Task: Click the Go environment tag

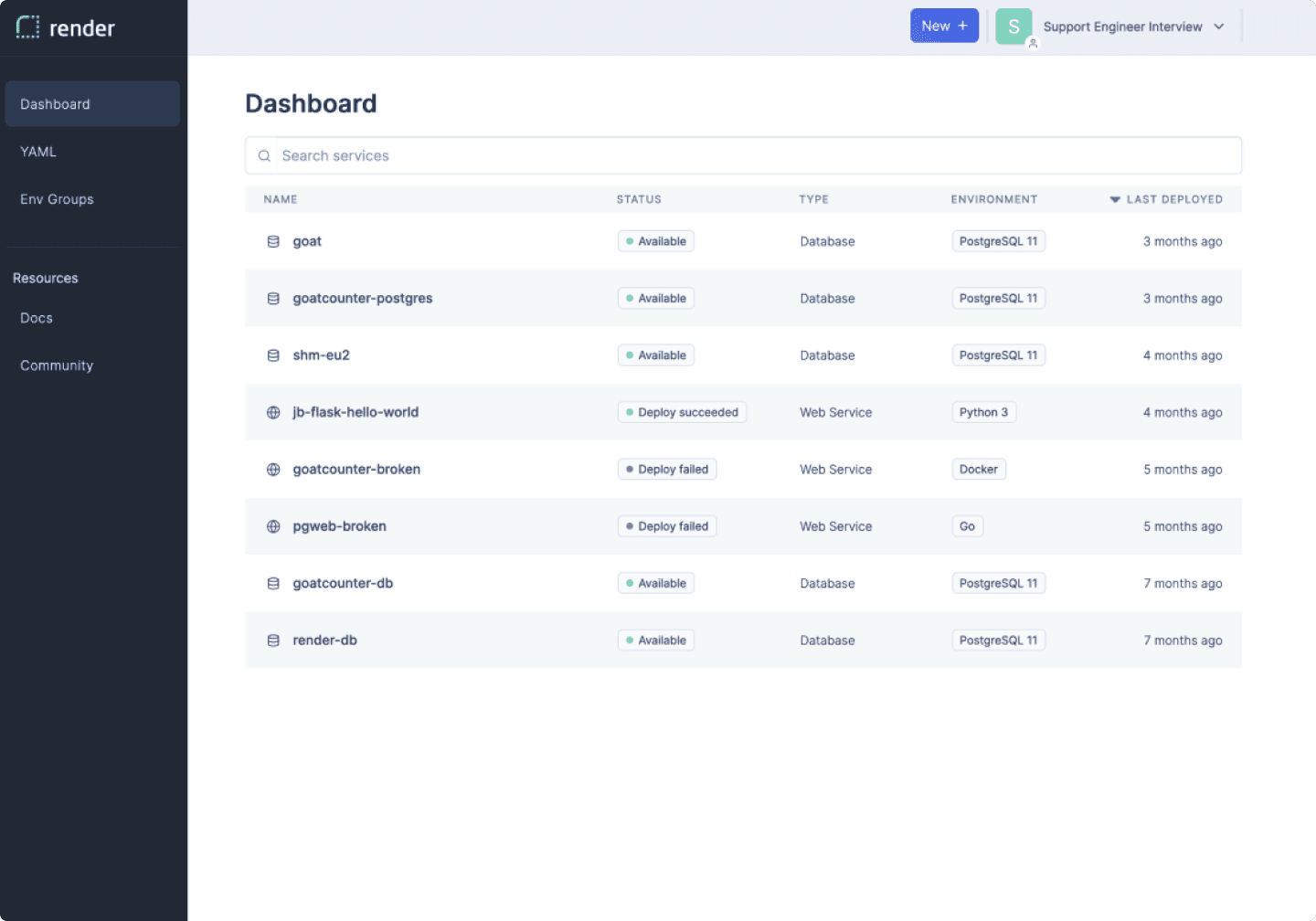Action: click(968, 526)
